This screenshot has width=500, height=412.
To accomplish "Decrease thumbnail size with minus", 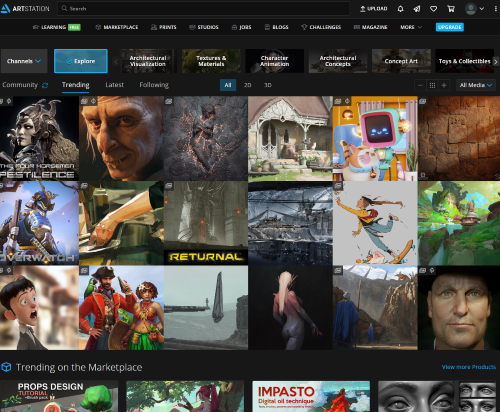I will (x=421, y=85).
